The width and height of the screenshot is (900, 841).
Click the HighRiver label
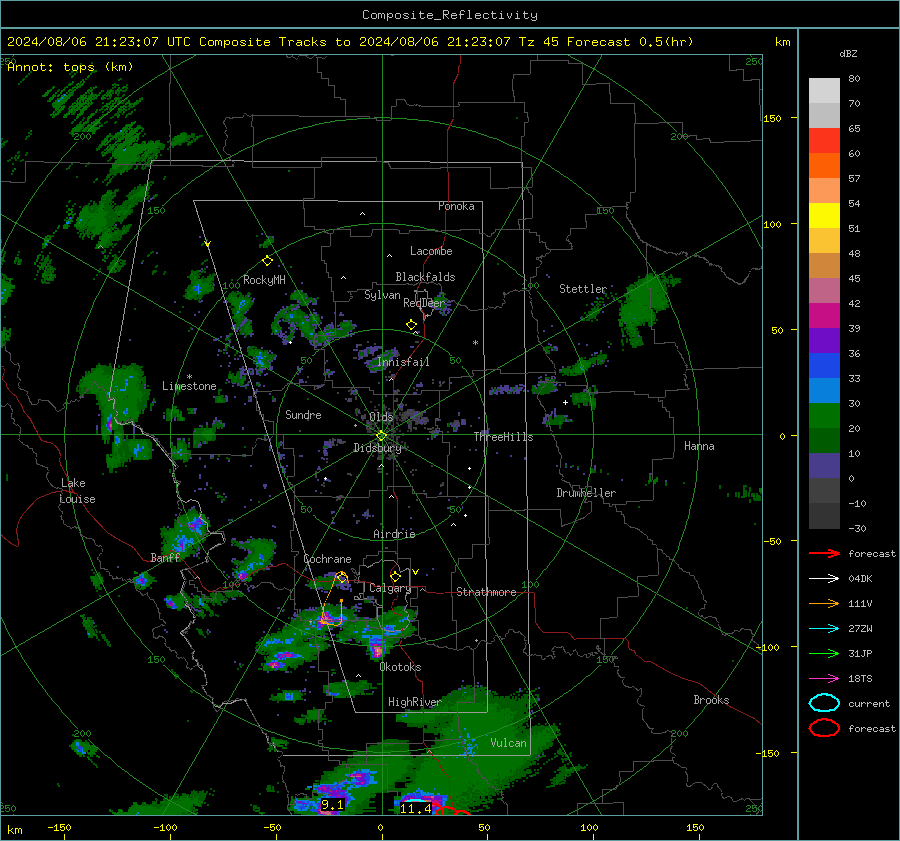(414, 702)
